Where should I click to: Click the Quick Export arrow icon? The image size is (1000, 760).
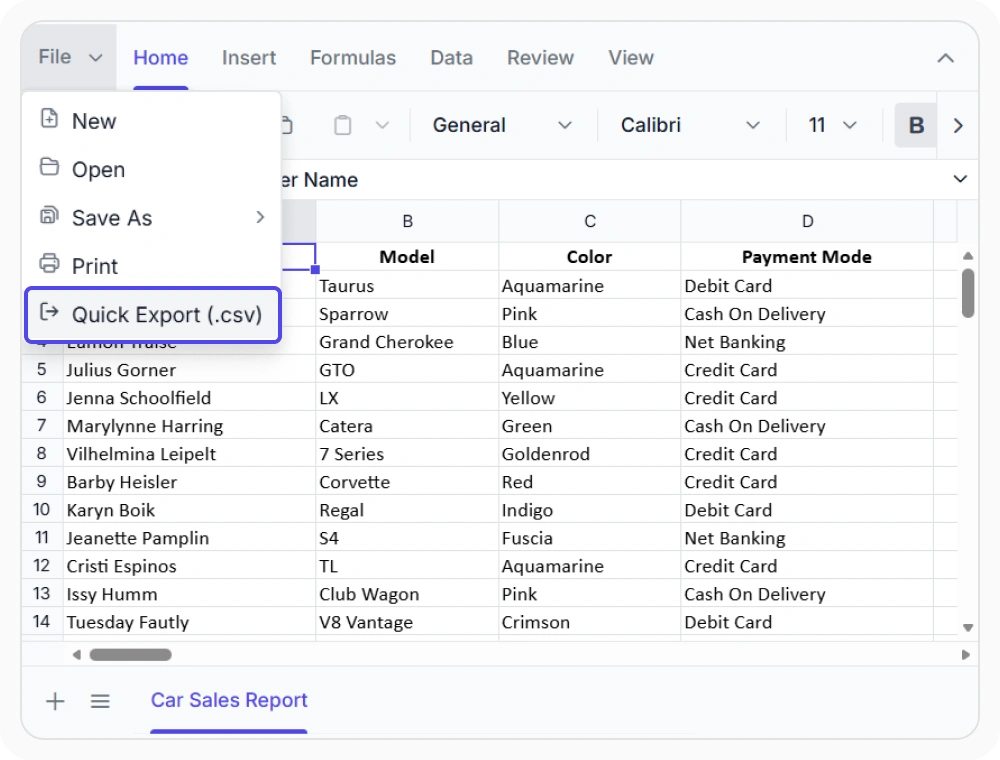[x=49, y=312]
